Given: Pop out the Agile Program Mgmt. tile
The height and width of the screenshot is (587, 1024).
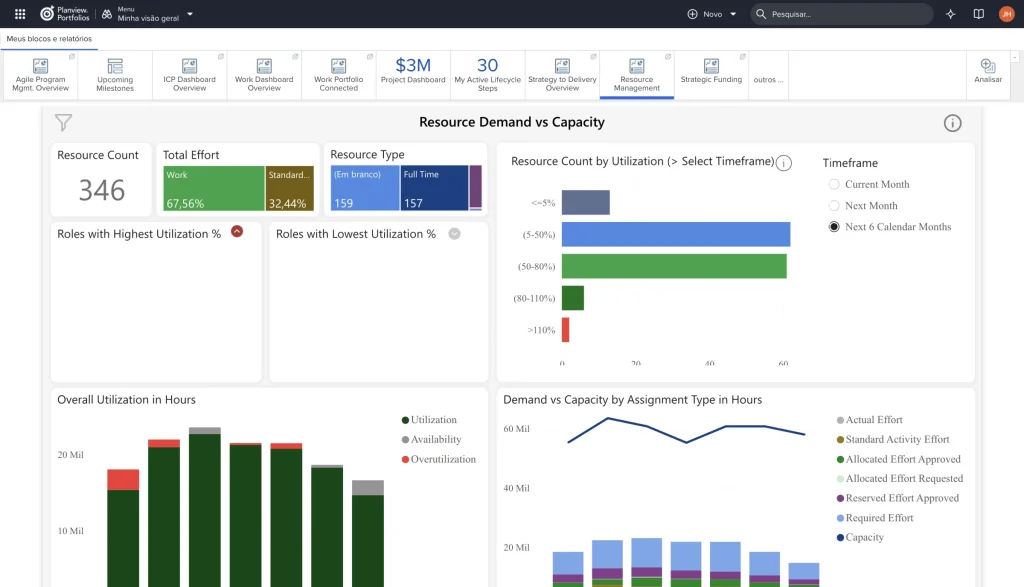Looking at the screenshot, I should [72, 57].
